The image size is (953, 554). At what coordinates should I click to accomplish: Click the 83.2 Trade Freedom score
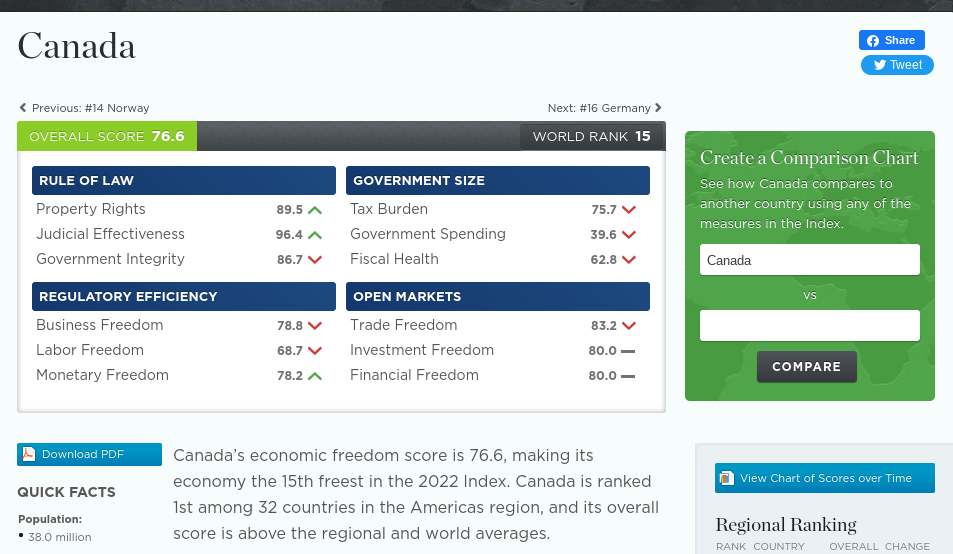click(604, 326)
